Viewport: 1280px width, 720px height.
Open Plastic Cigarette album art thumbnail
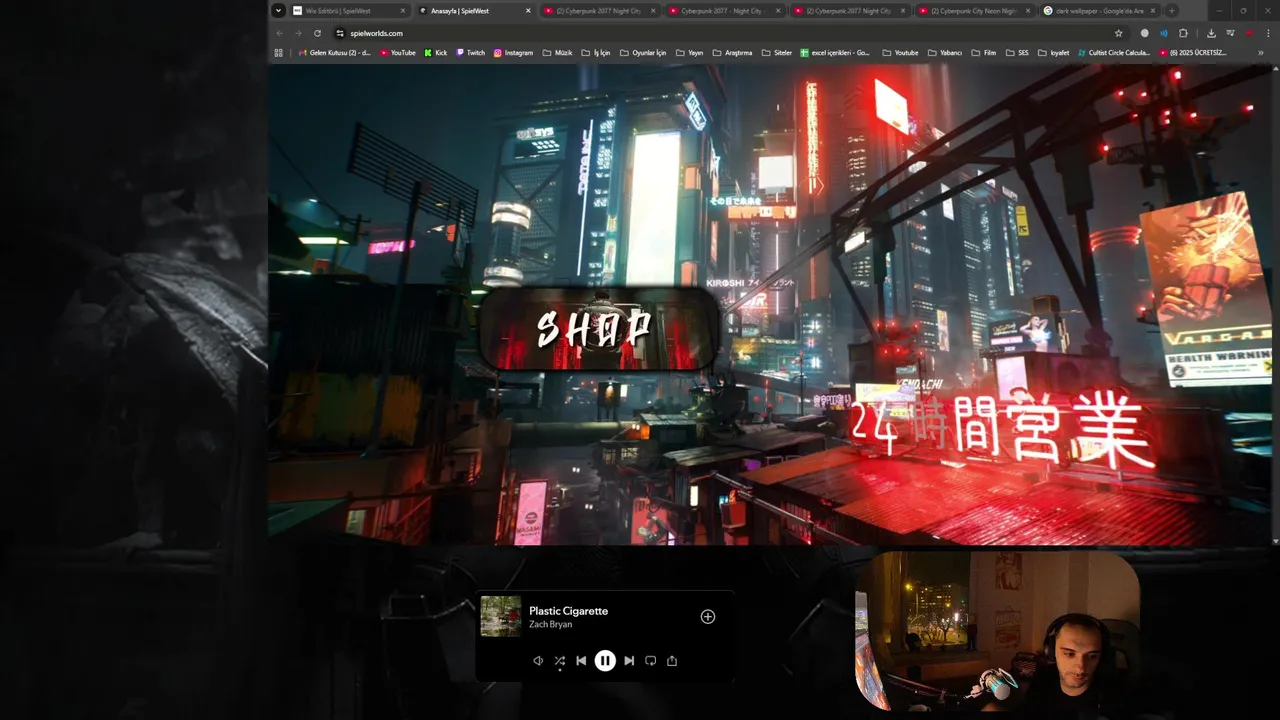point(500,616)
